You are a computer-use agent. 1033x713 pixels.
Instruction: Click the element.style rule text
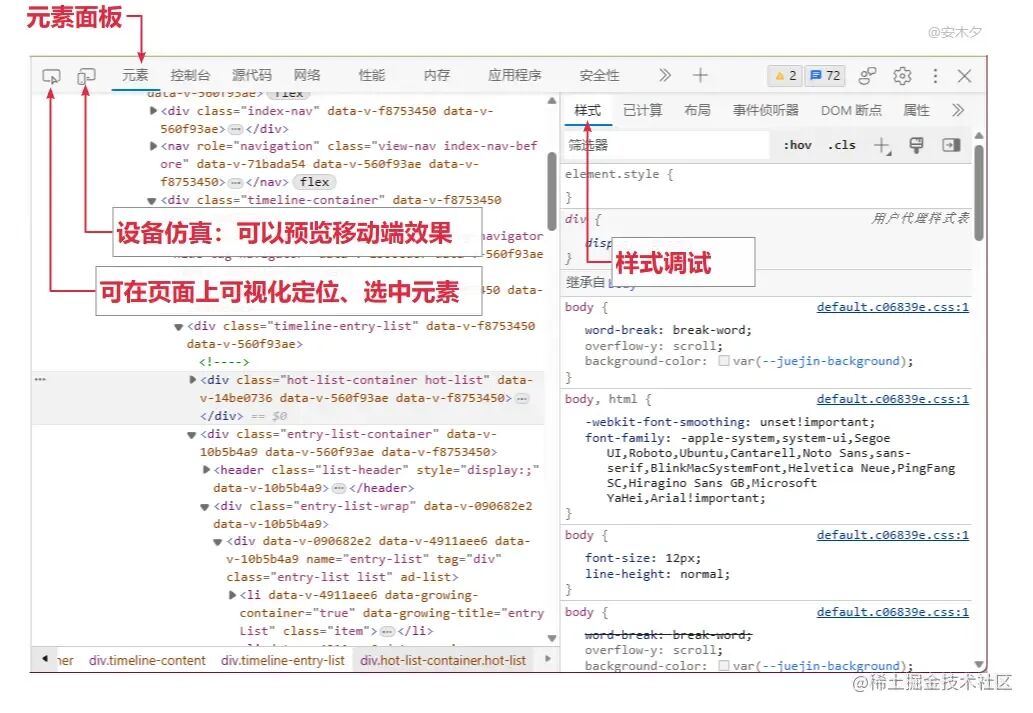tap(619, 174)
